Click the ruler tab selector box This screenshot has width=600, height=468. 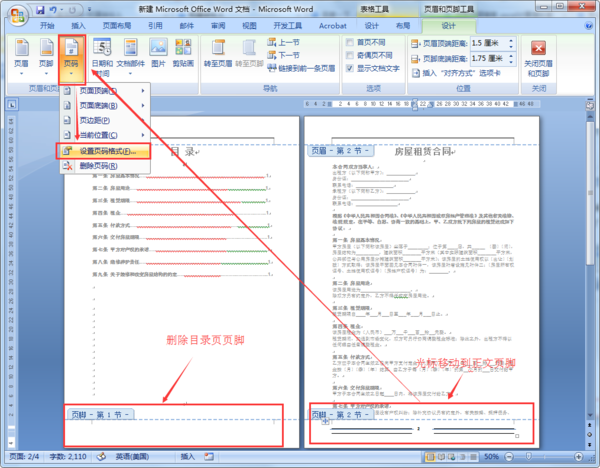(12, 104)
